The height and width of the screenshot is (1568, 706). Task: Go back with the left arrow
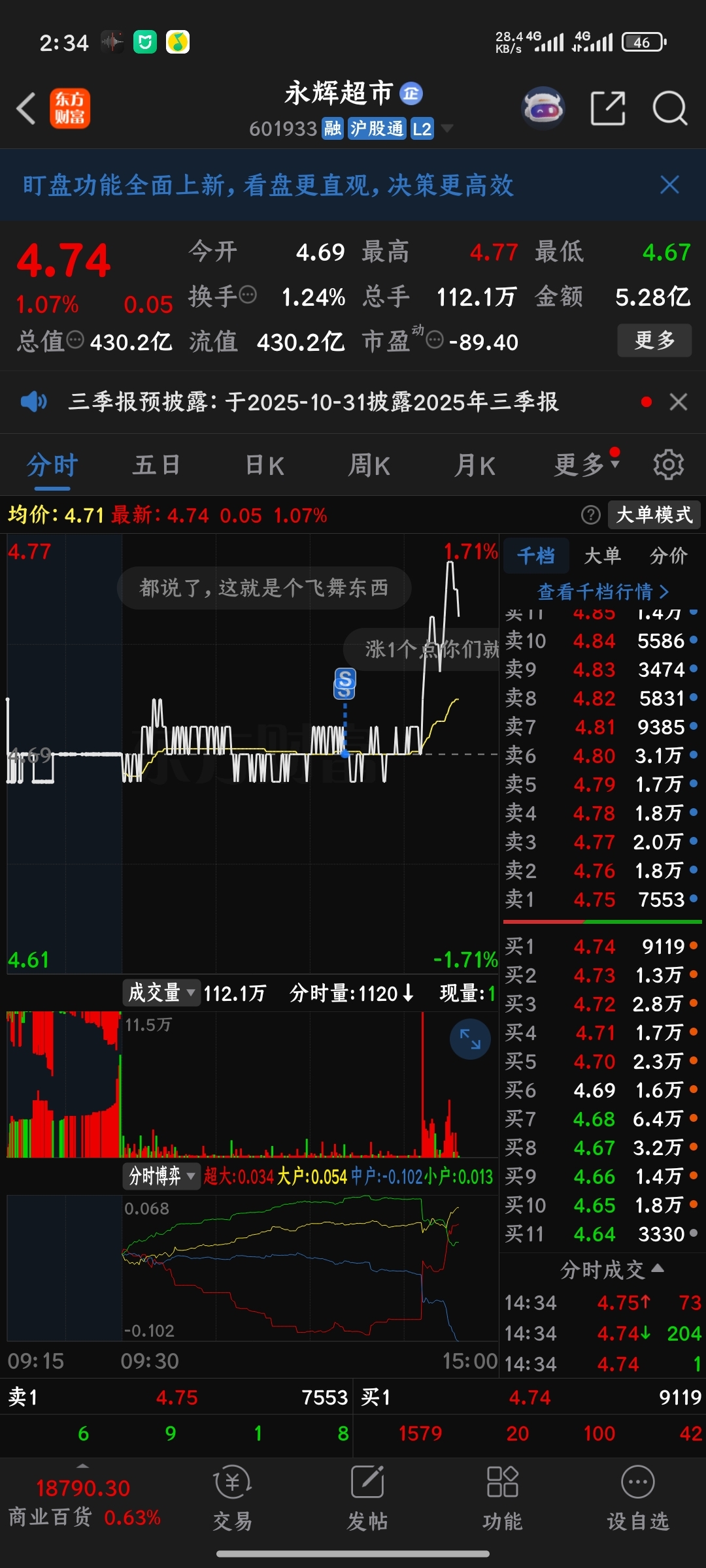pos(26,108)
